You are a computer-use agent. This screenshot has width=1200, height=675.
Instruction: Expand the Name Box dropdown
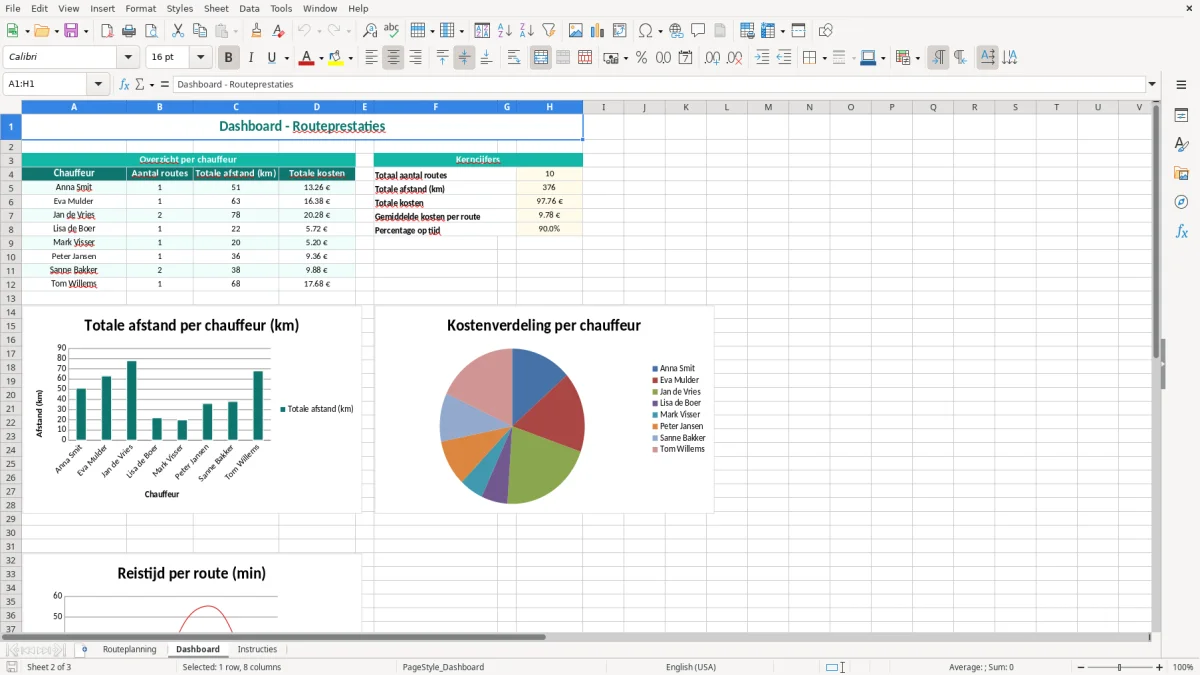click(99, 84)
